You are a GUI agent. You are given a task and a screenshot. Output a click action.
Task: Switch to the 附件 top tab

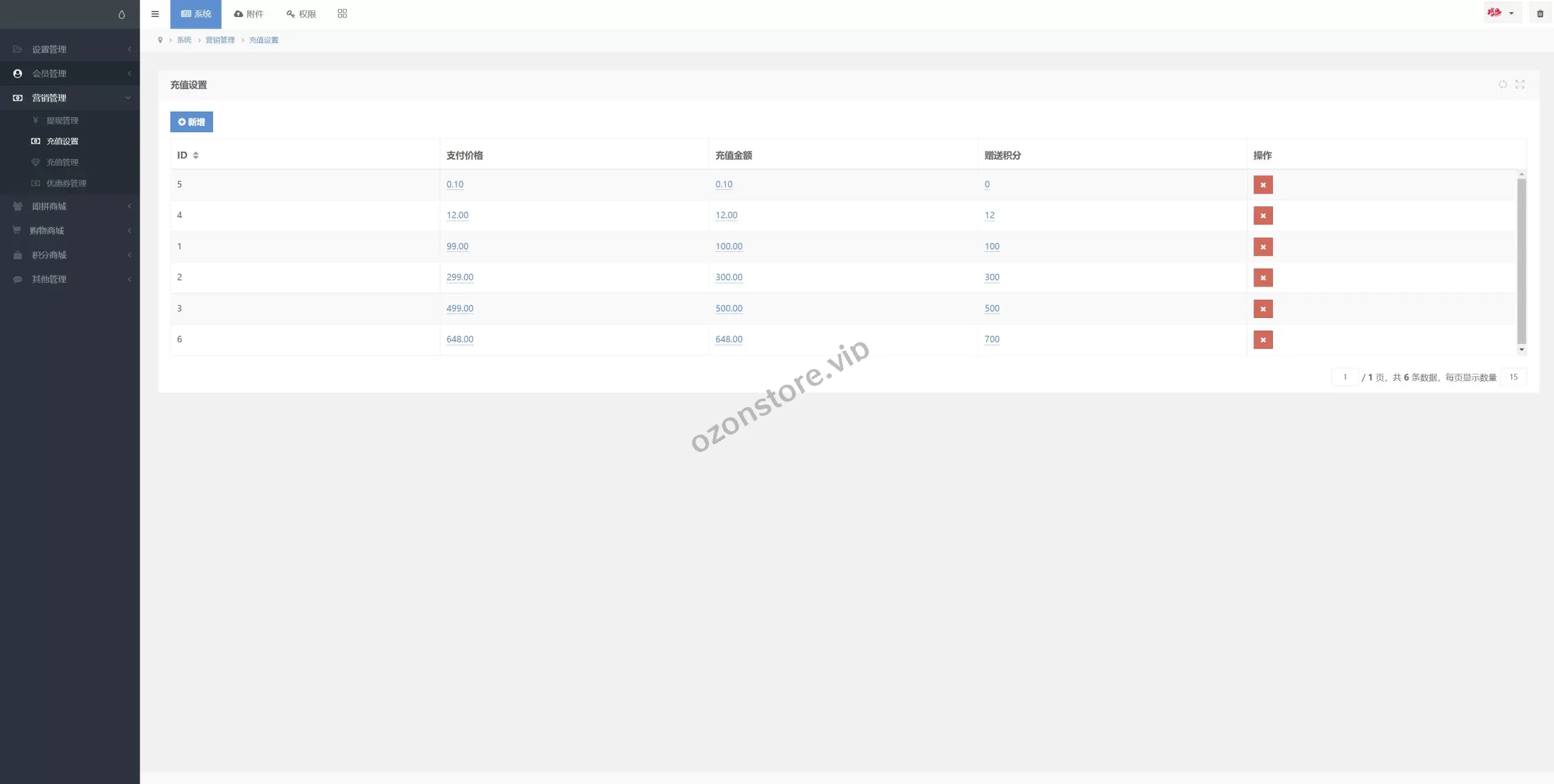(249, 14)
